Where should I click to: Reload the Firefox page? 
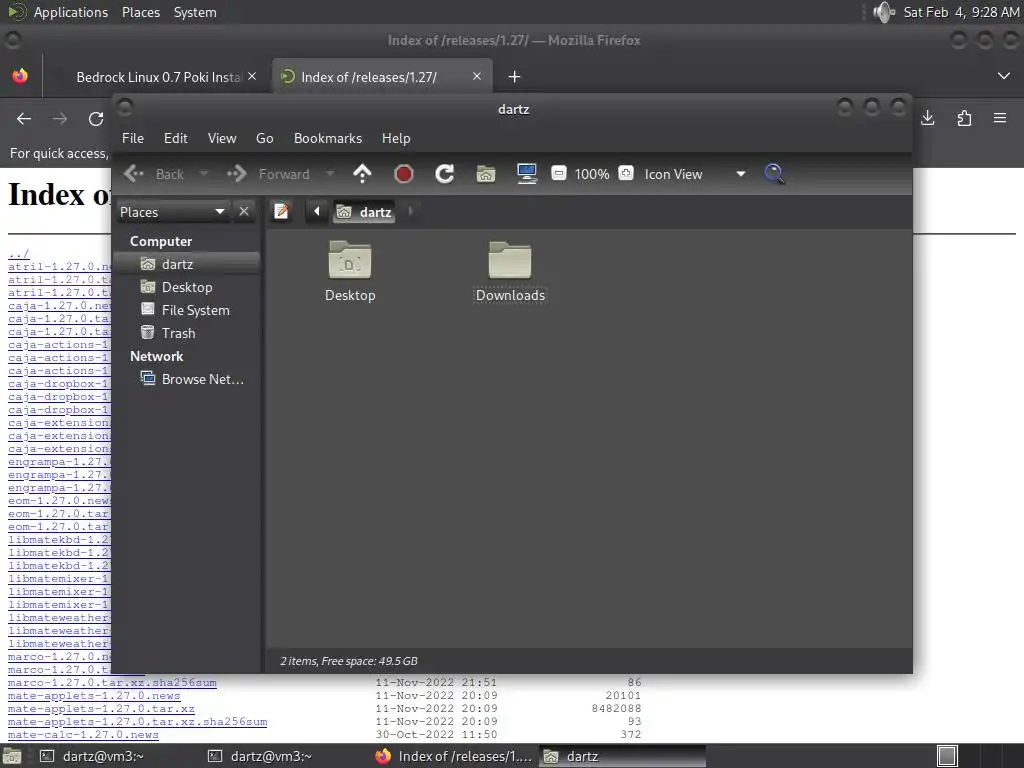(x=96, y=118)
